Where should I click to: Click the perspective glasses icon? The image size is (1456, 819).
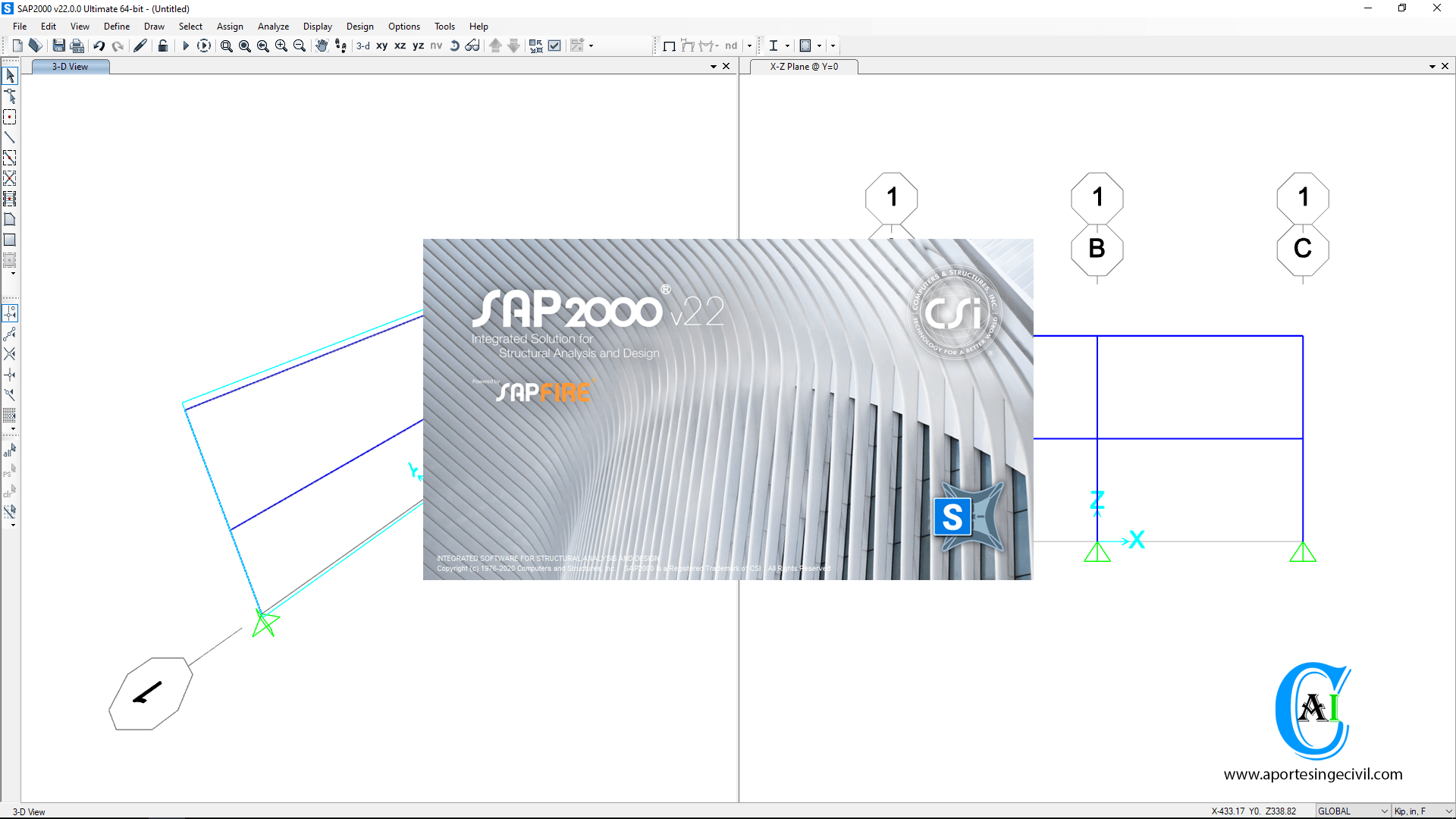click(x=472, y=45)
